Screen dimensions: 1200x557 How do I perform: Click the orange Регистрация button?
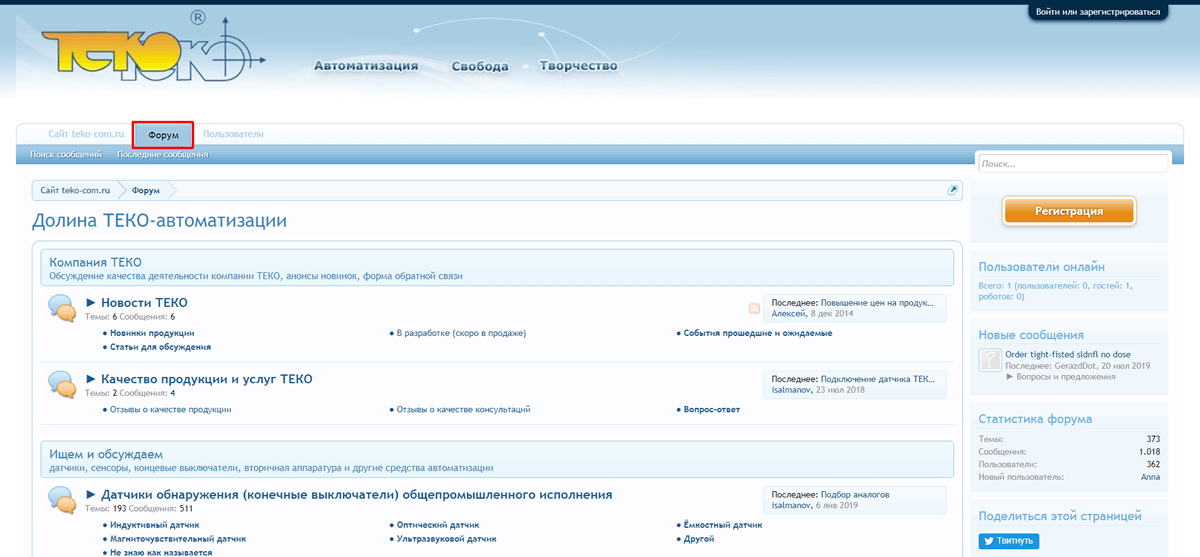coord(1069,211)
